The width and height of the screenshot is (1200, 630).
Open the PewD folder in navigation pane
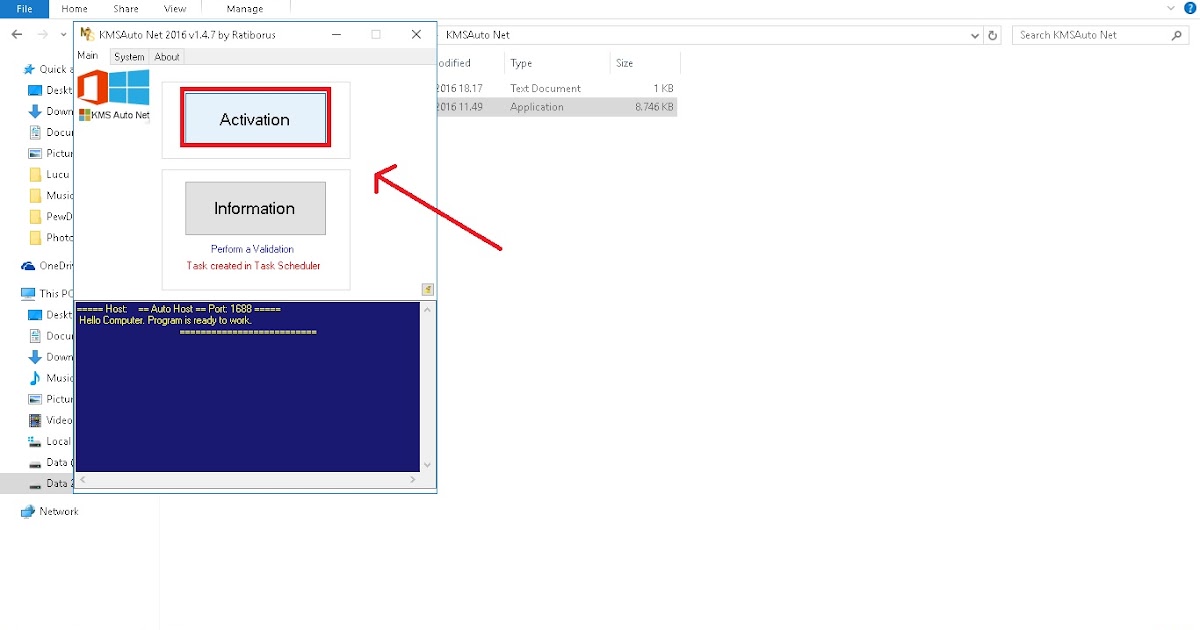pos(50,216)
